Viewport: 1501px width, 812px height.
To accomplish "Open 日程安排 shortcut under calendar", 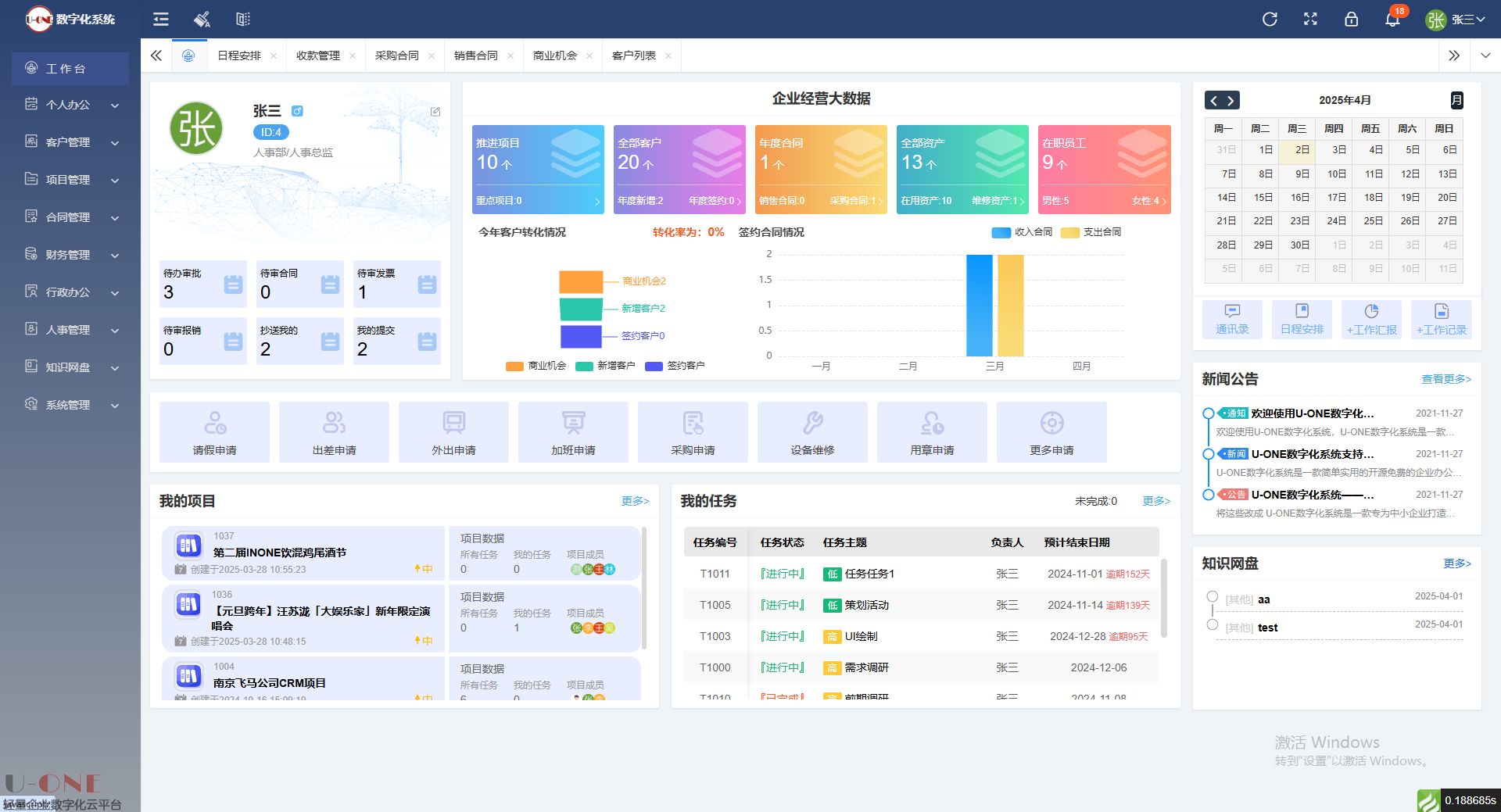I will [1302, 320].
